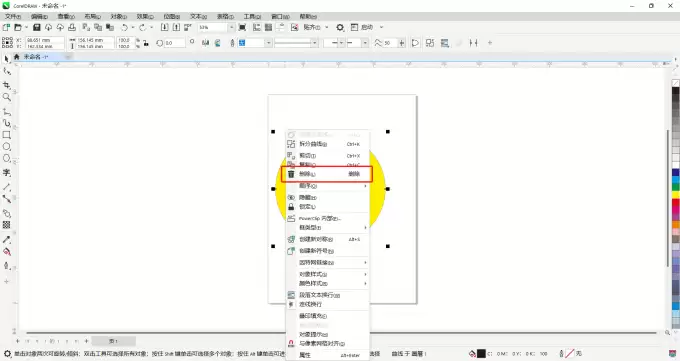Open the outline width dropdown
This screenshot has width=680, height=361.
pyautogui.click(x=268, y=43)
